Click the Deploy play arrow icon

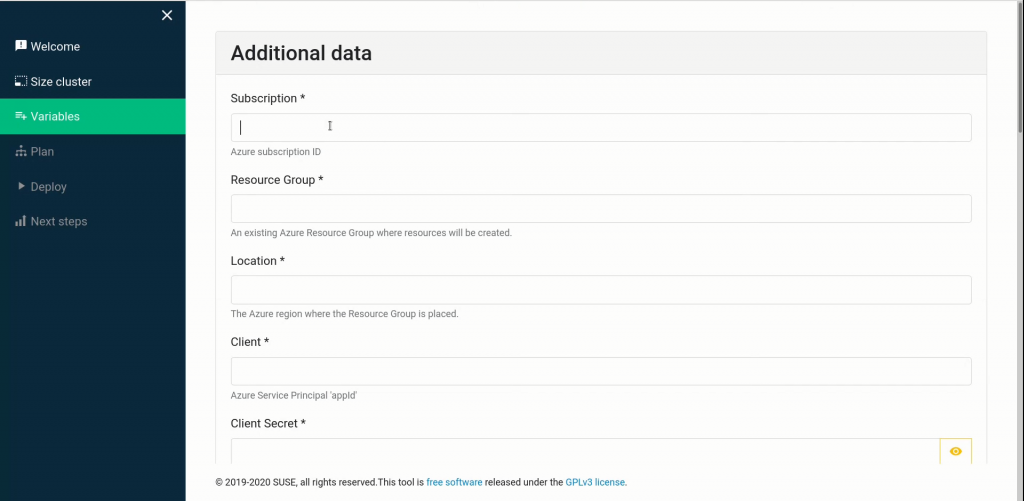(x=21, y=186)
